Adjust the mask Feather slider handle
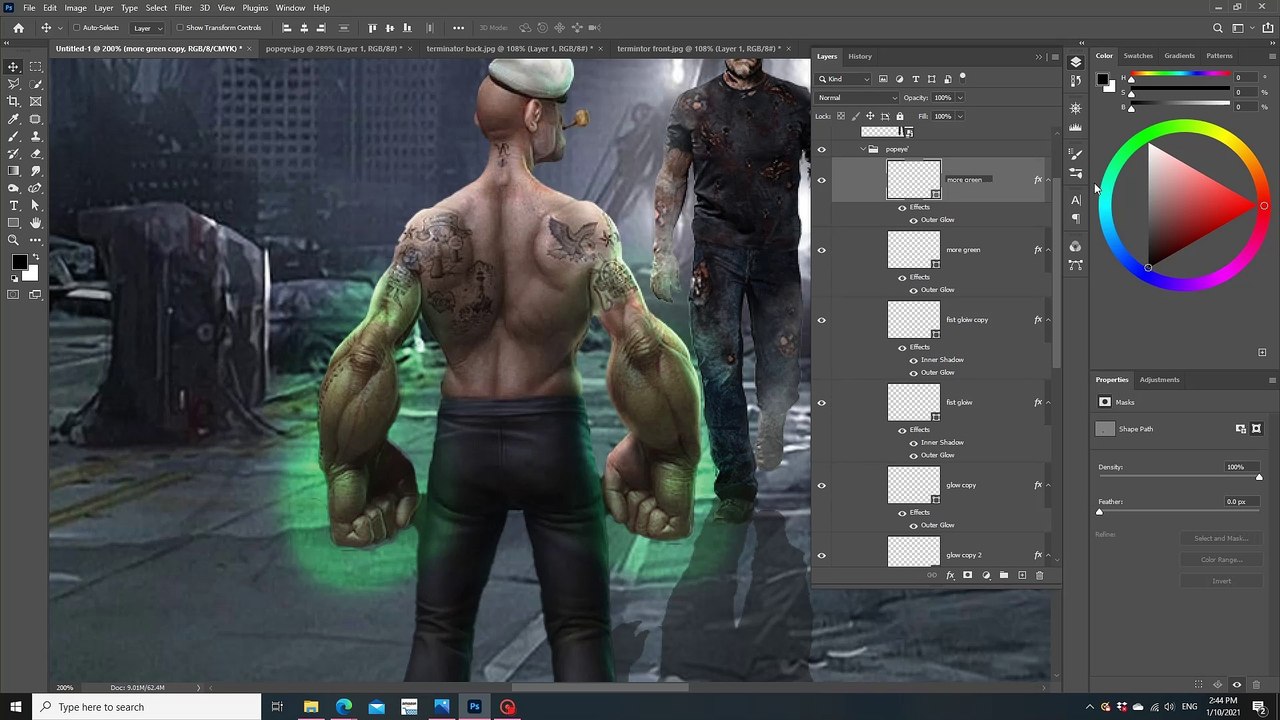 click(1099, 512)
